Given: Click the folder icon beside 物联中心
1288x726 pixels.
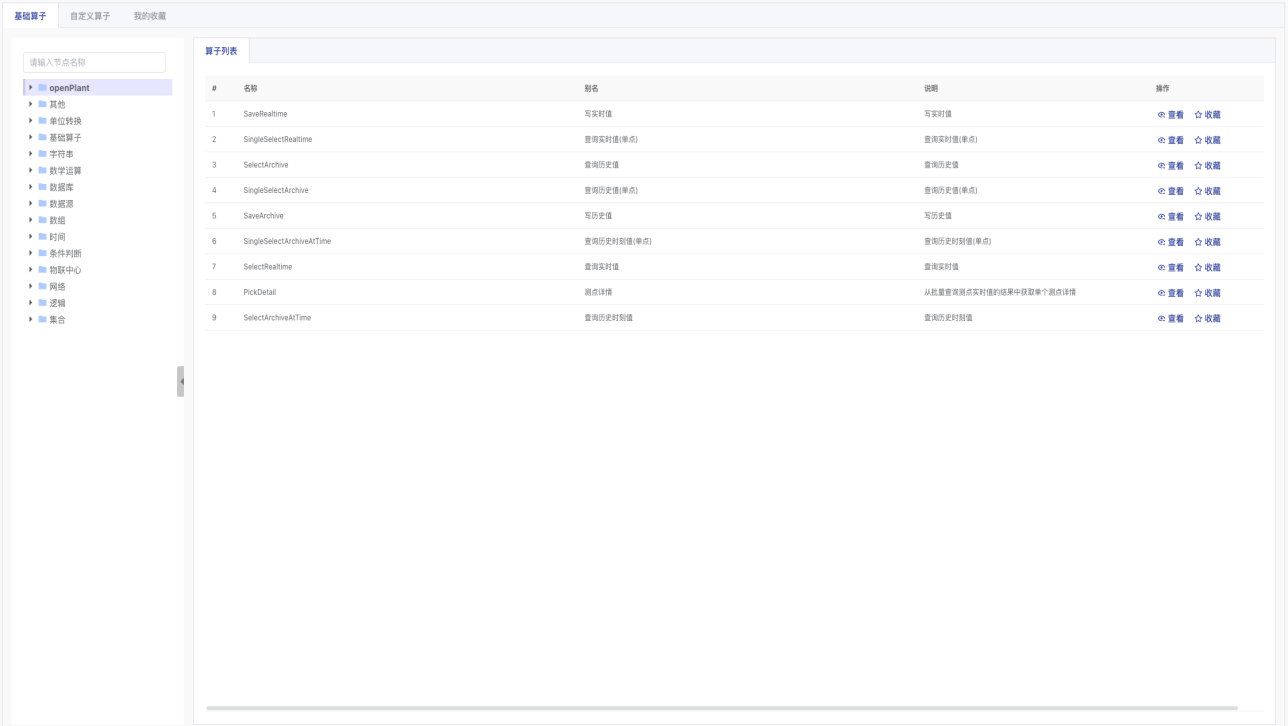Looking at the screenshot, I should (x=42, y=270).
